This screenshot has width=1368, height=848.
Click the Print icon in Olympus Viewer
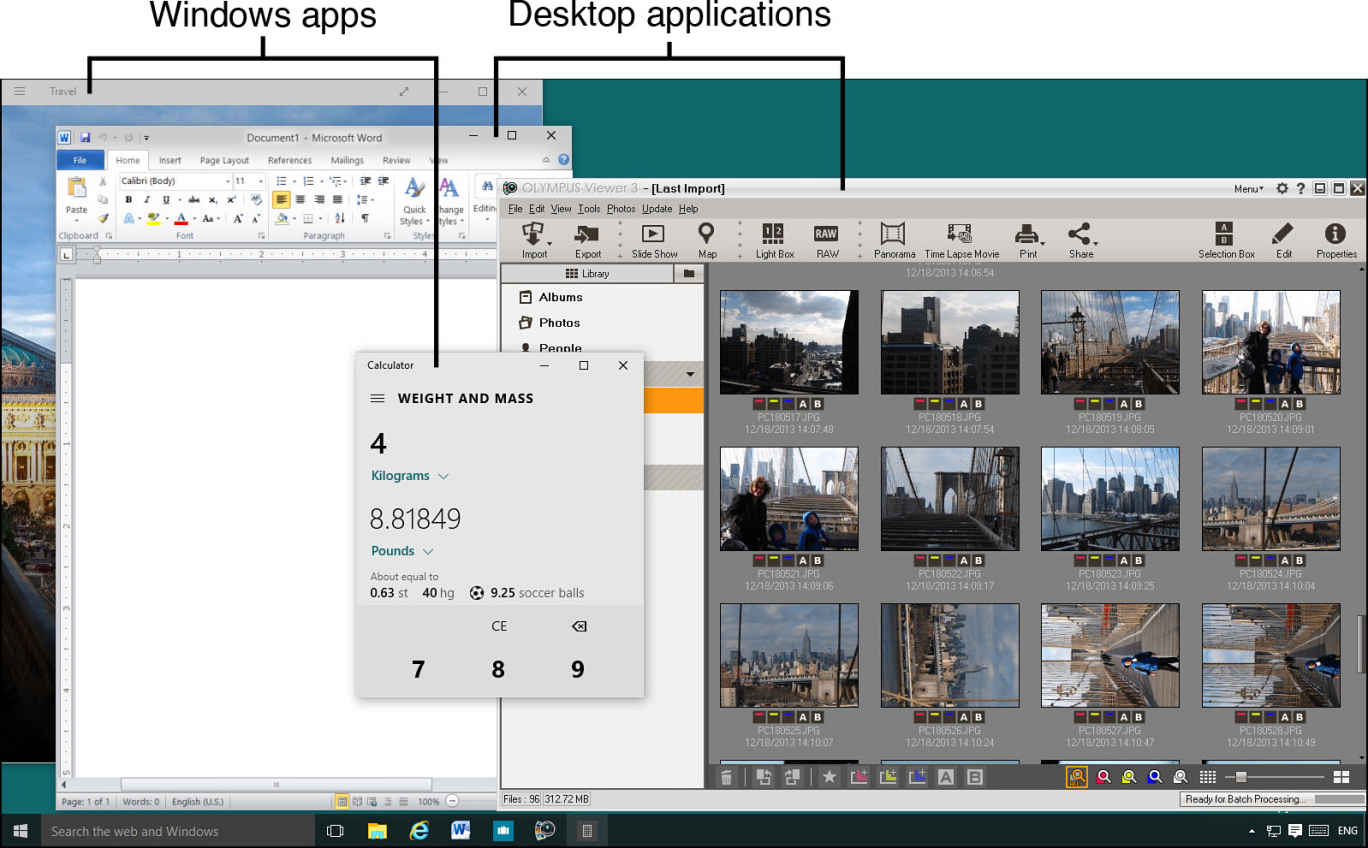click(x=1027, y=234)
